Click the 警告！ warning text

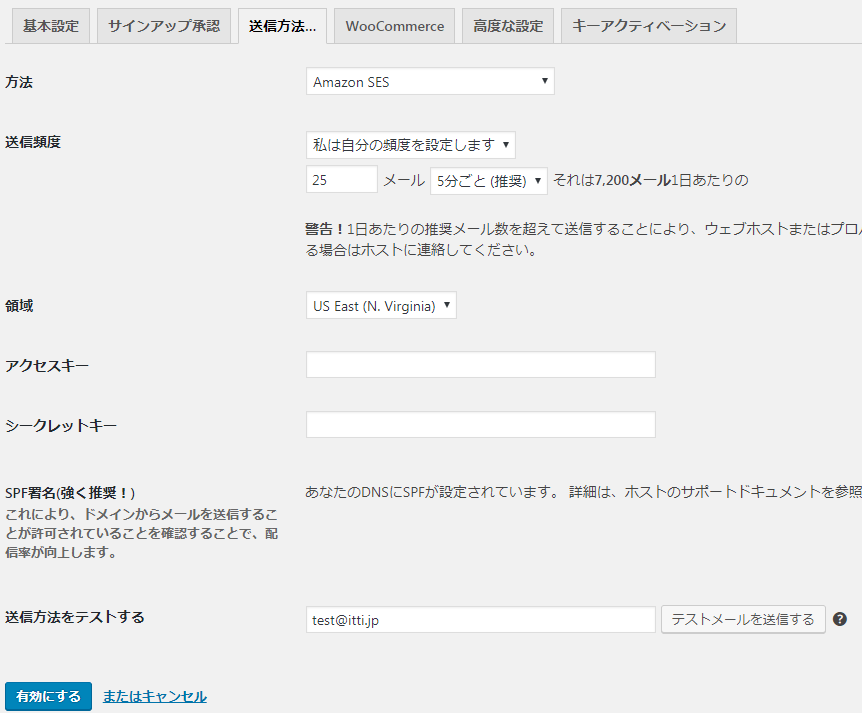[325, 229]
